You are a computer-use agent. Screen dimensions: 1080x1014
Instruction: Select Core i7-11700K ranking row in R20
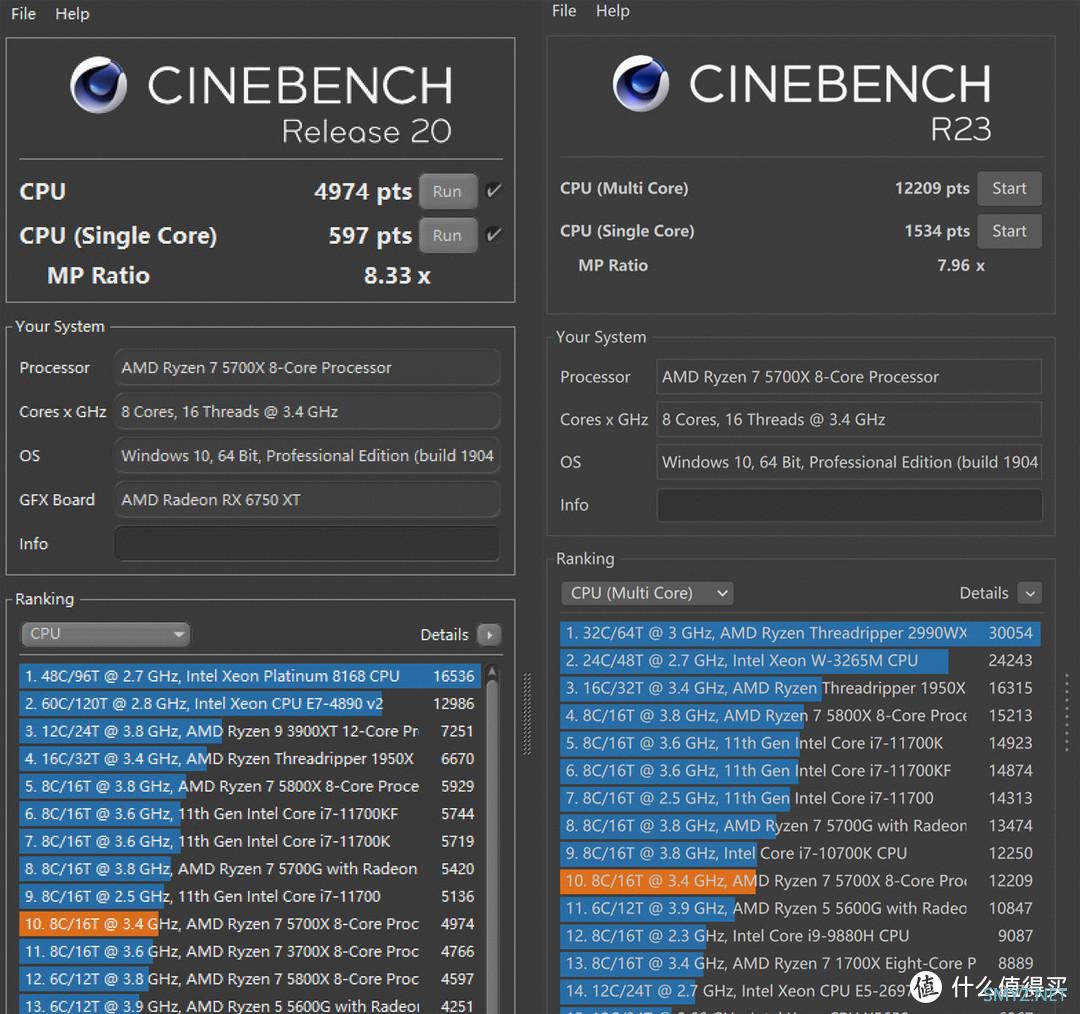(250, 841)
